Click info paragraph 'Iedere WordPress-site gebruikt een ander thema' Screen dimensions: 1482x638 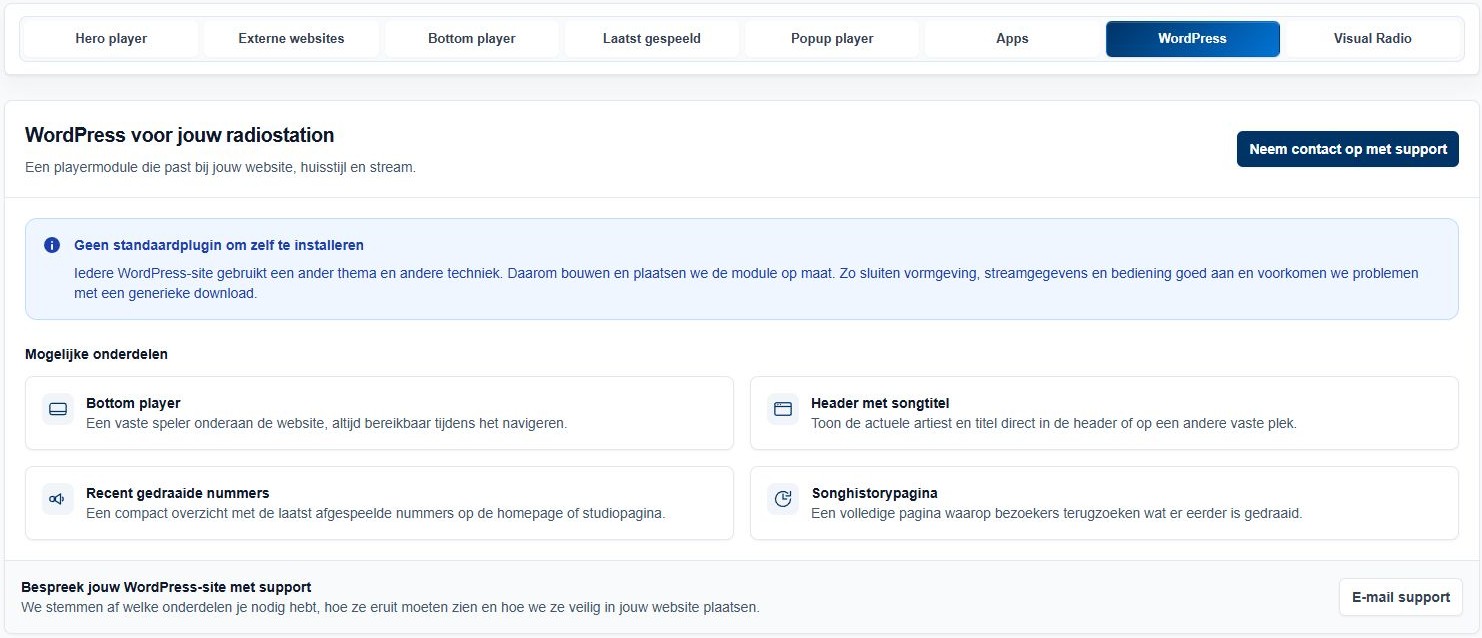click(x=746, y=283)
